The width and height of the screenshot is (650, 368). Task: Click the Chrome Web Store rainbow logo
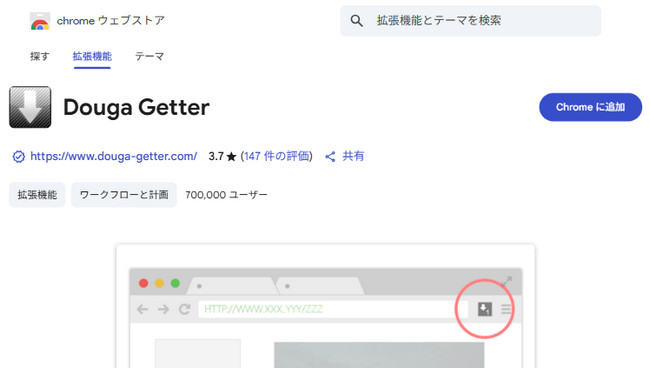click(40, 21)
